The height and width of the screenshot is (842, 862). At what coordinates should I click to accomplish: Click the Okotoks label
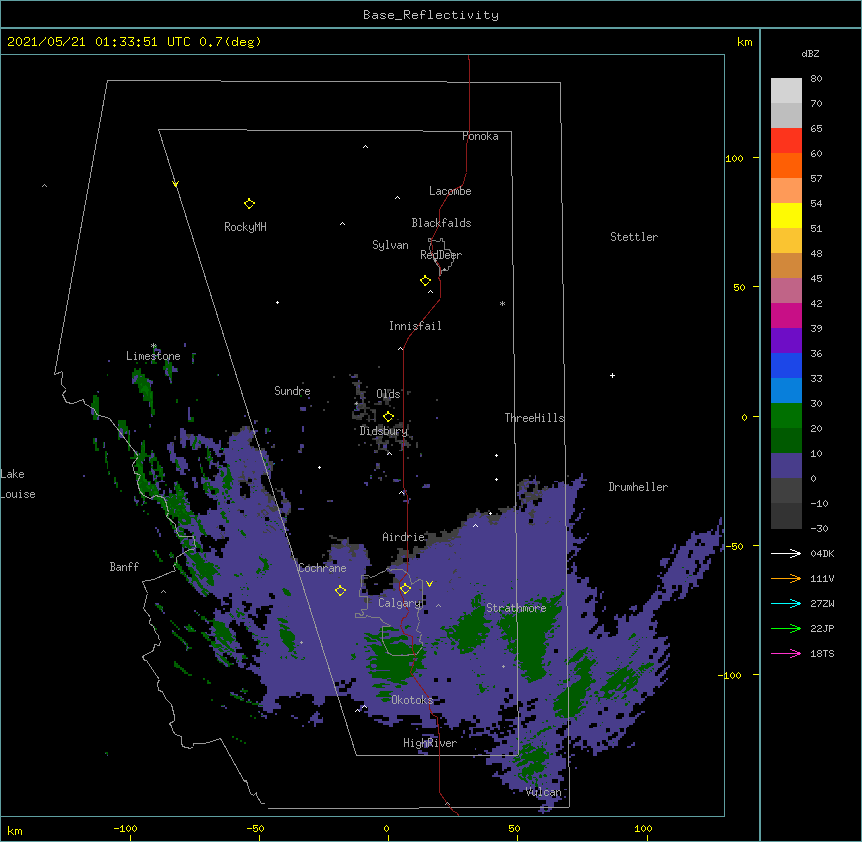(x=412, y=700)
